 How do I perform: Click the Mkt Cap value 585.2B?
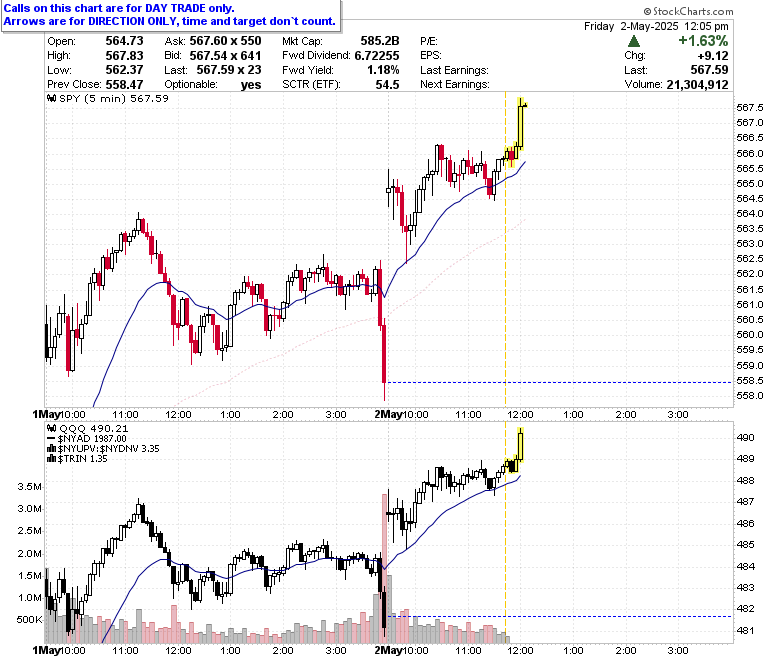coord(380,41)
